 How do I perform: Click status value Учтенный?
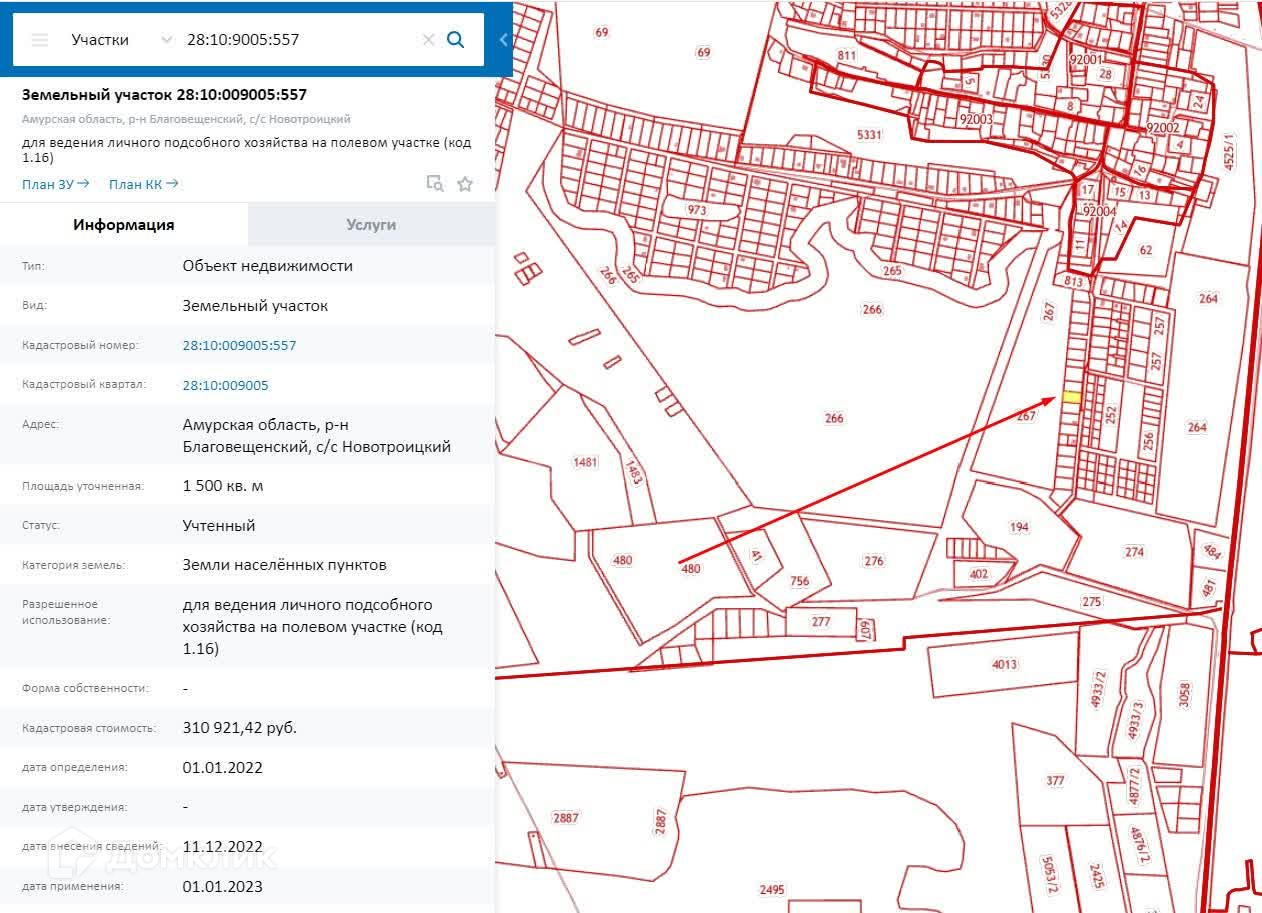[219, 525]
